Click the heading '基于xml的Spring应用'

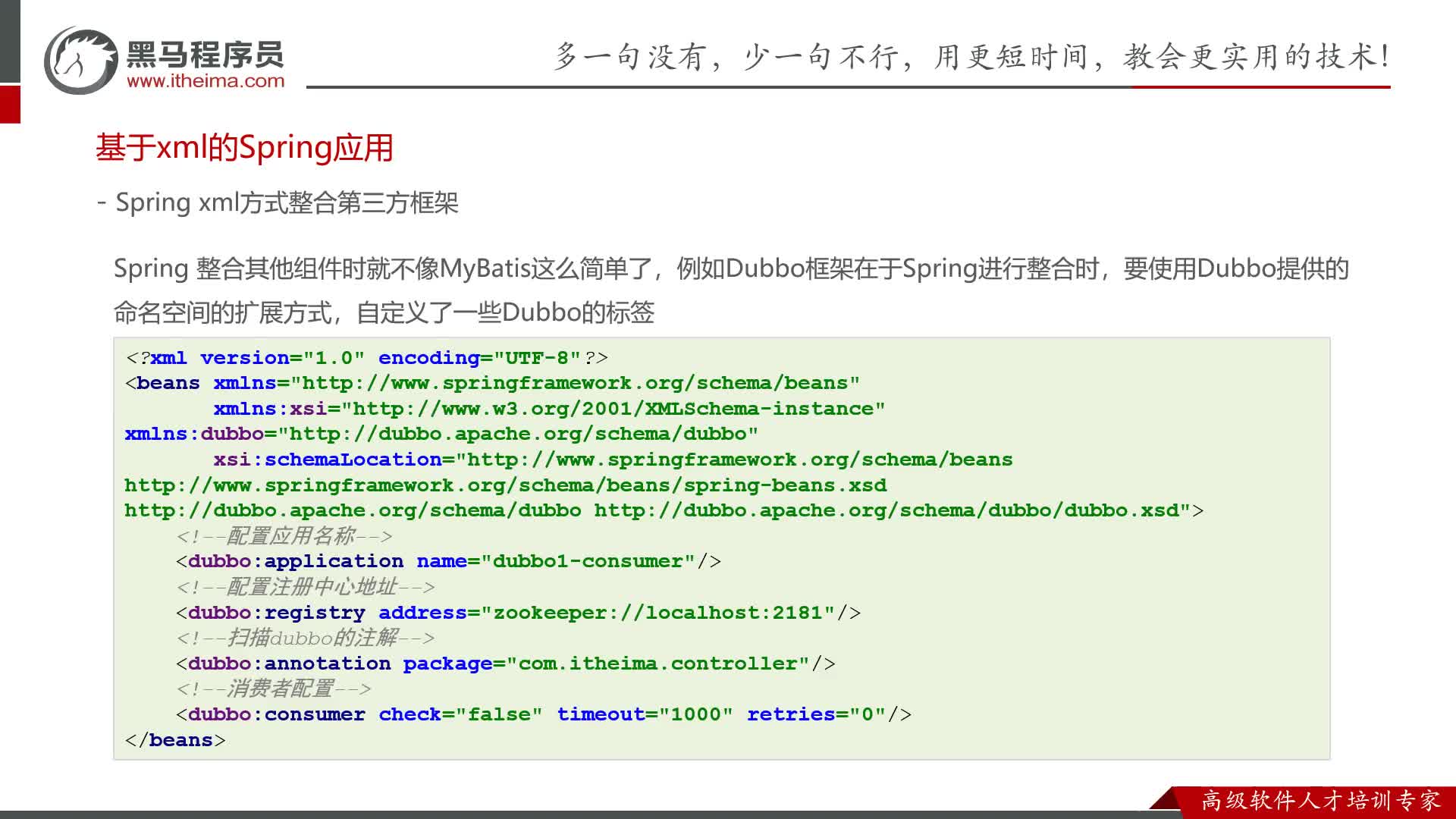coord(244,147)
